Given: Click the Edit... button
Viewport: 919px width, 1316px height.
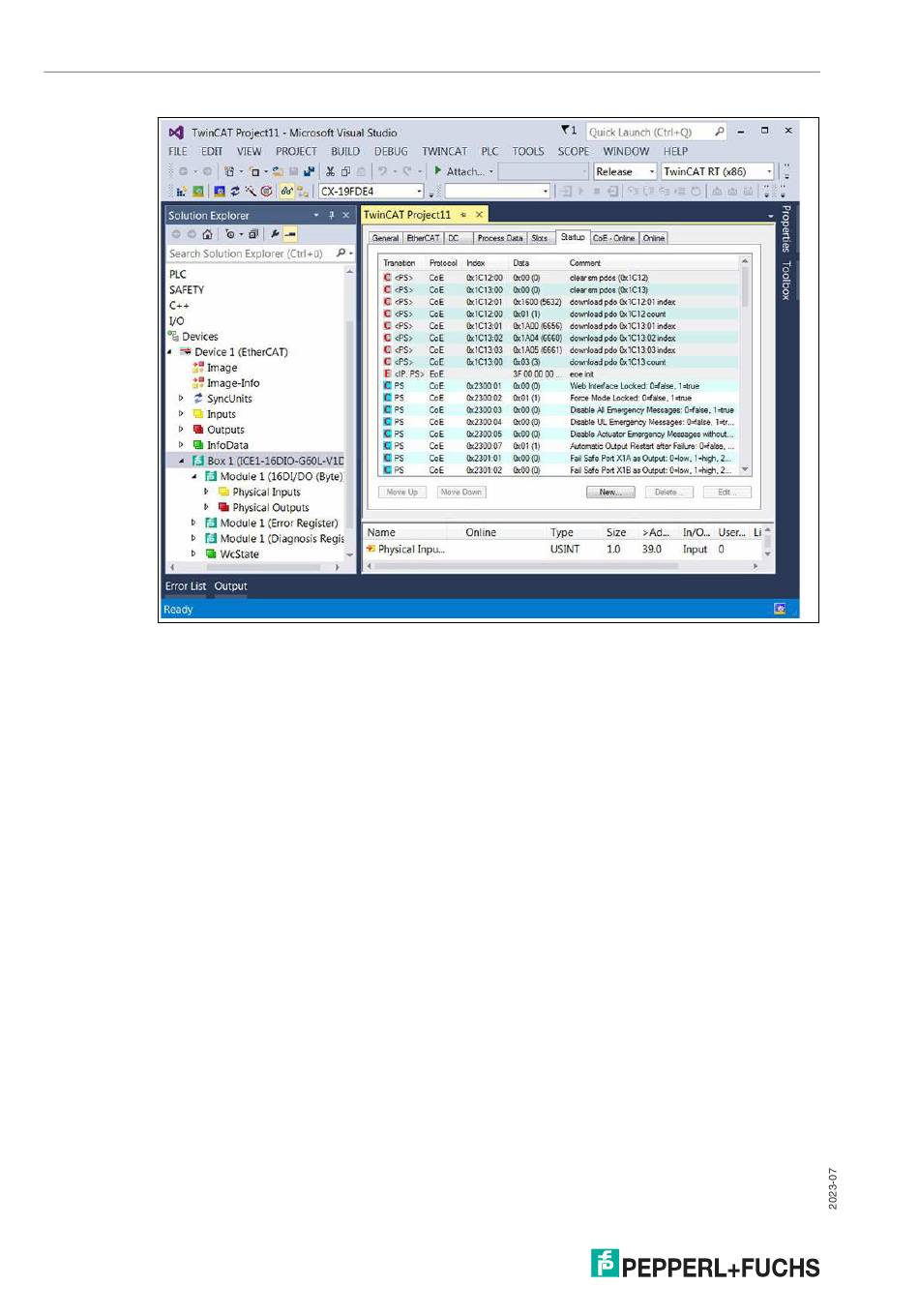Looking at the screenshot, I should click(726, 492).
